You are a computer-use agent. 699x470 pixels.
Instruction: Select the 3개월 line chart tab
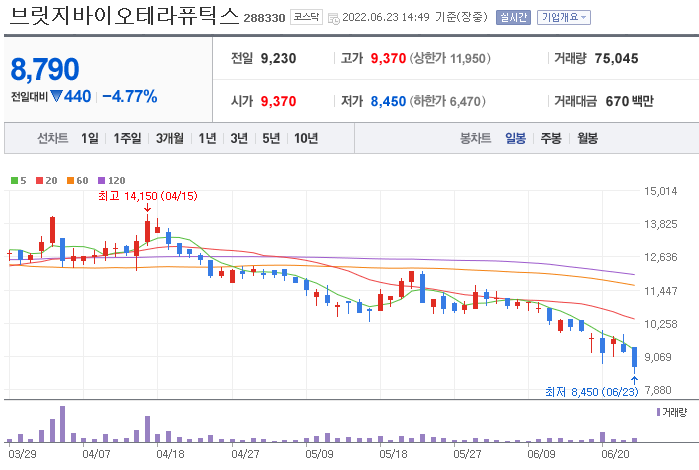pos(170,138)
